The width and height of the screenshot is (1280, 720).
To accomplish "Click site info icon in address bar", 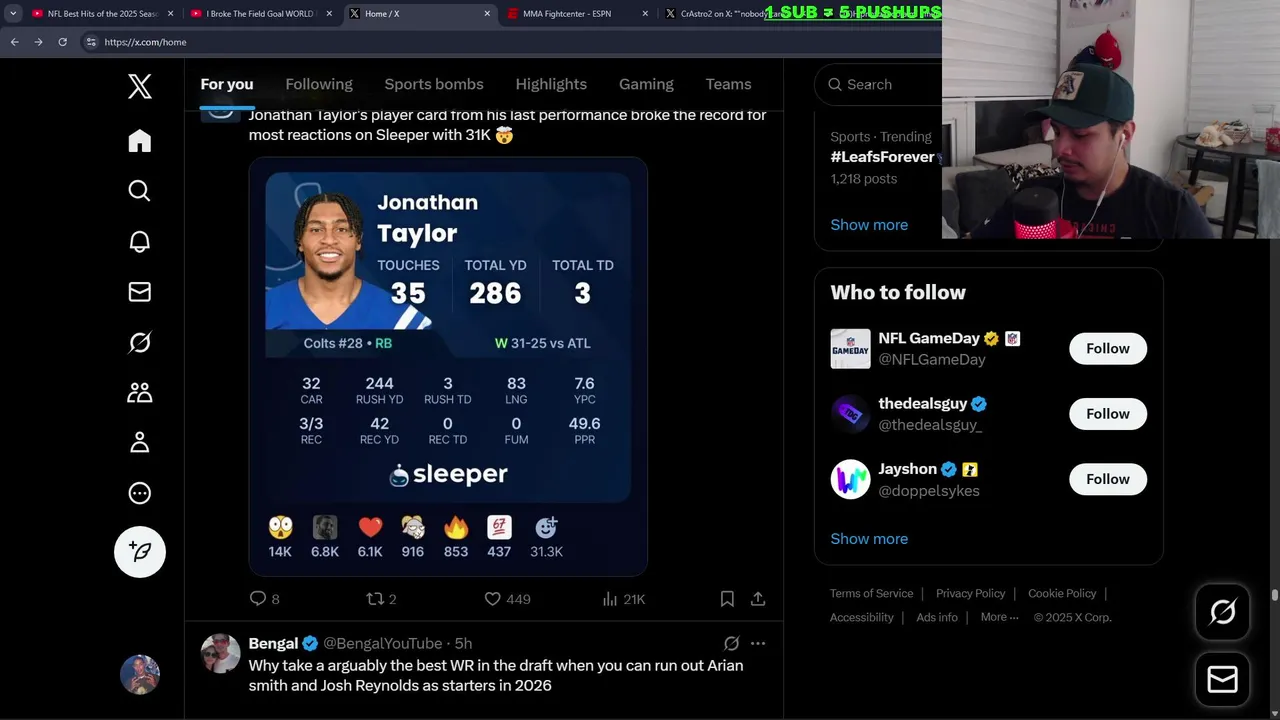I will [91, 42].
